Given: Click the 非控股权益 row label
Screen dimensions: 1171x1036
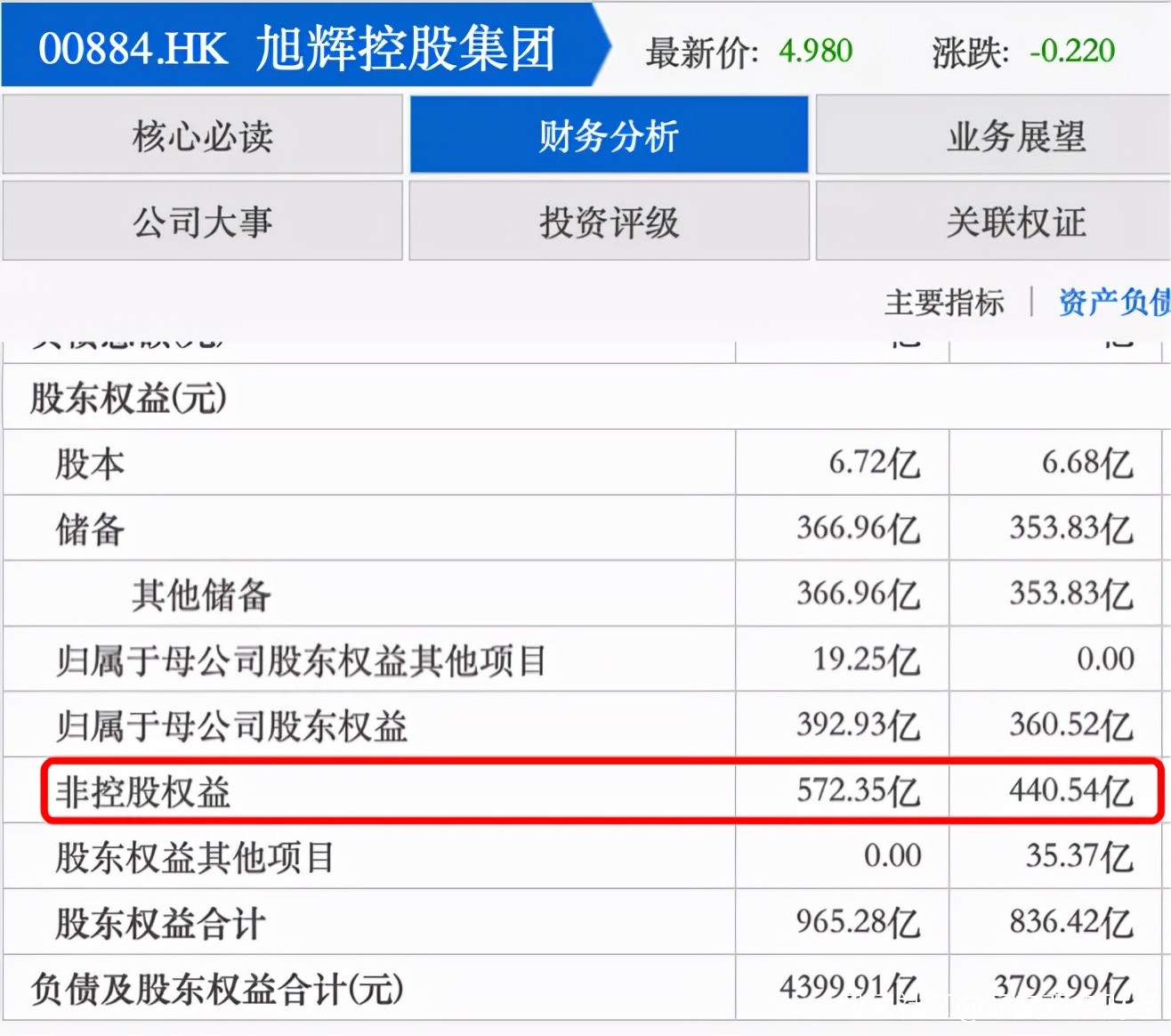Looking at the screenshot, I should click(x=143, y=792).
